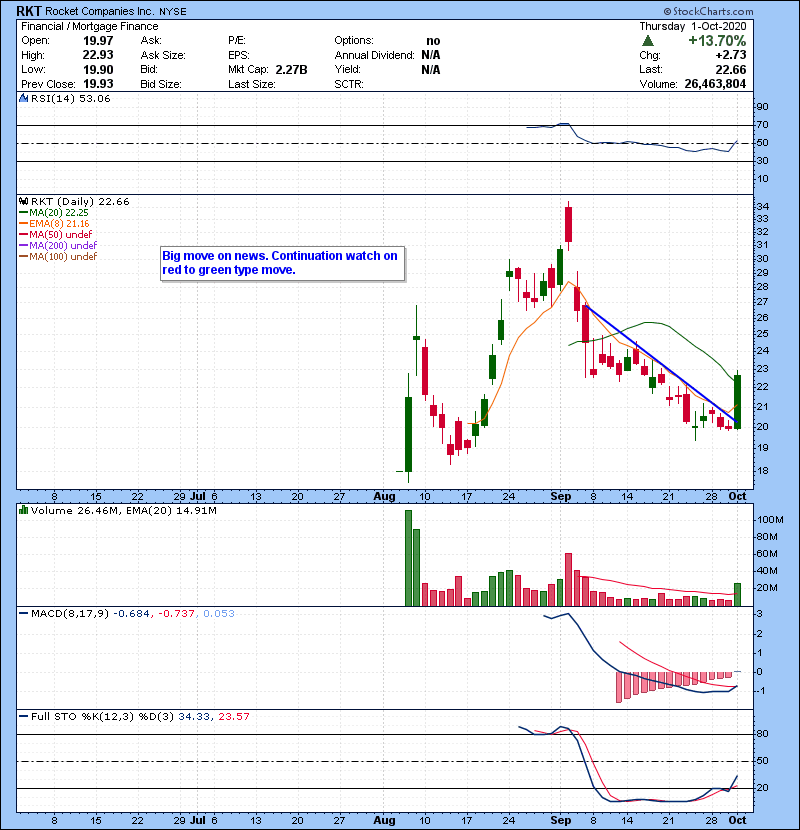This screenshot has width=800, height=830.
Task: Click the Last price value 22.66 in header
Action: (x=731, y=69)
